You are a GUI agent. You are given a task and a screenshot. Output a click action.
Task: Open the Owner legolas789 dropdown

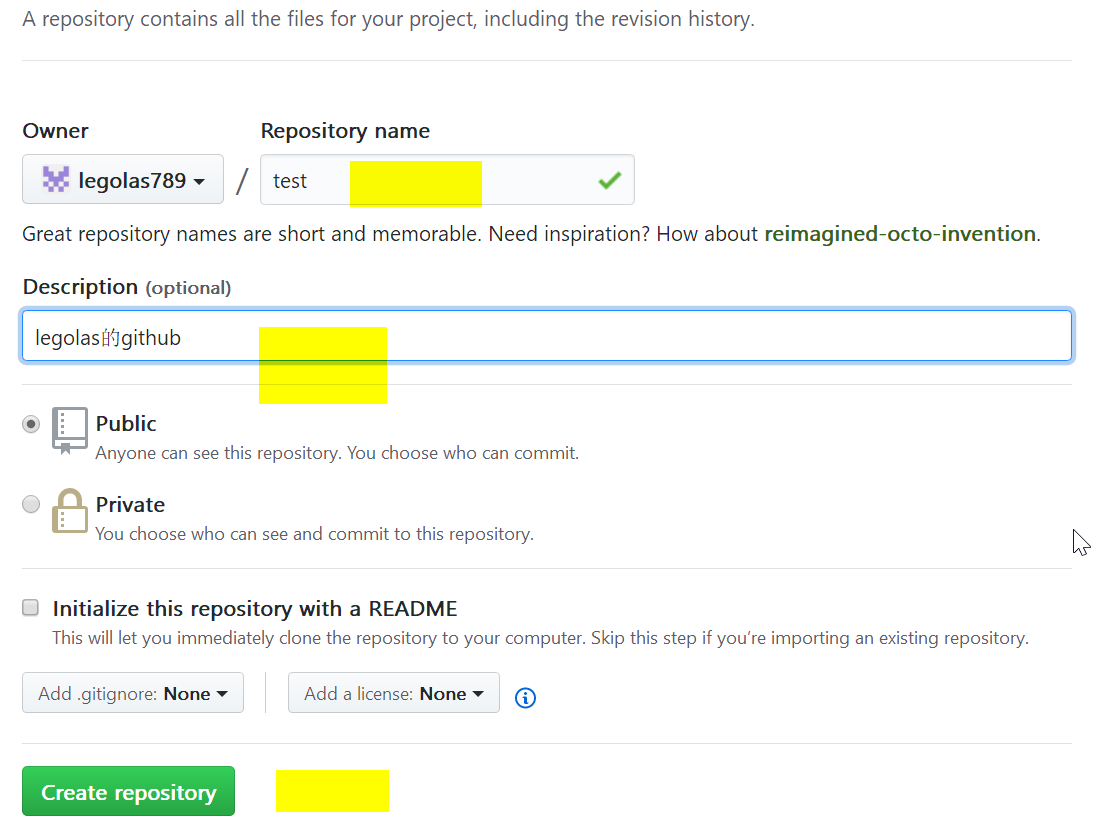point(123,180)
